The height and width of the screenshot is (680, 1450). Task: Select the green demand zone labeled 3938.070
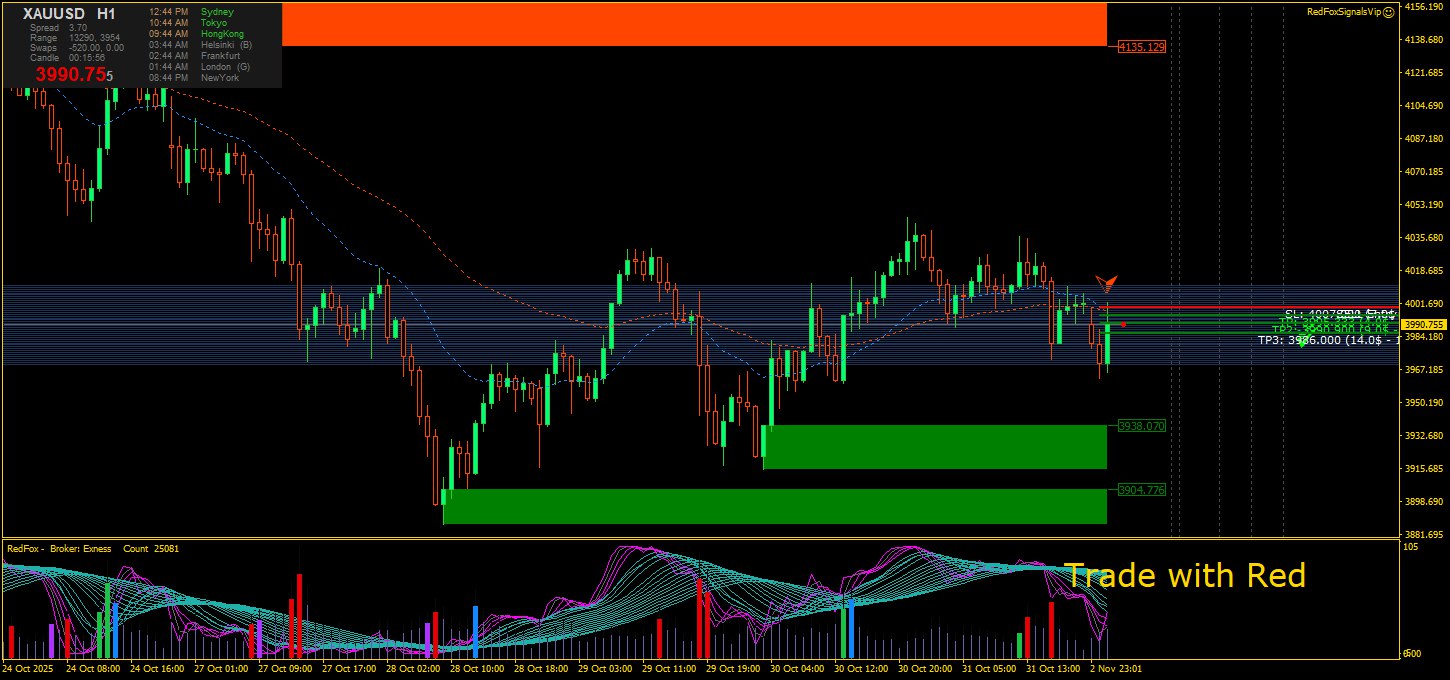[934, 446]
